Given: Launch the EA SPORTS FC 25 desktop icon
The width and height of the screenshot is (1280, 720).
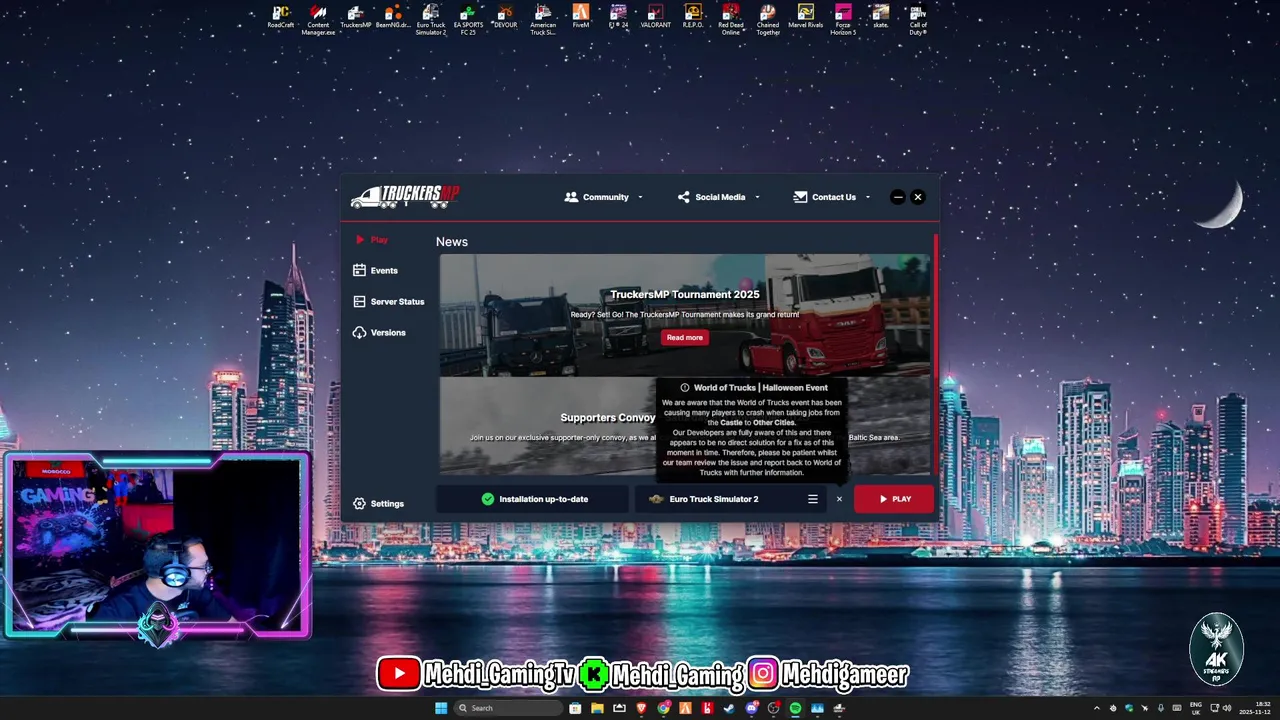Looking at the screenshot, I should [467, 20].
